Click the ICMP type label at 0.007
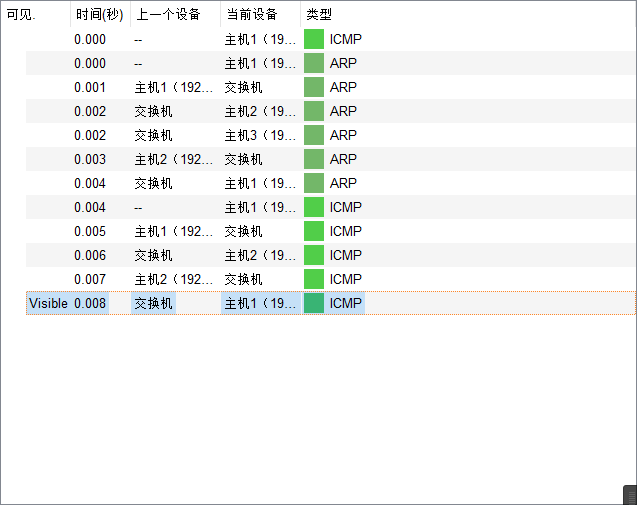This screenshot has height=505, width=637. coord(345,279)
